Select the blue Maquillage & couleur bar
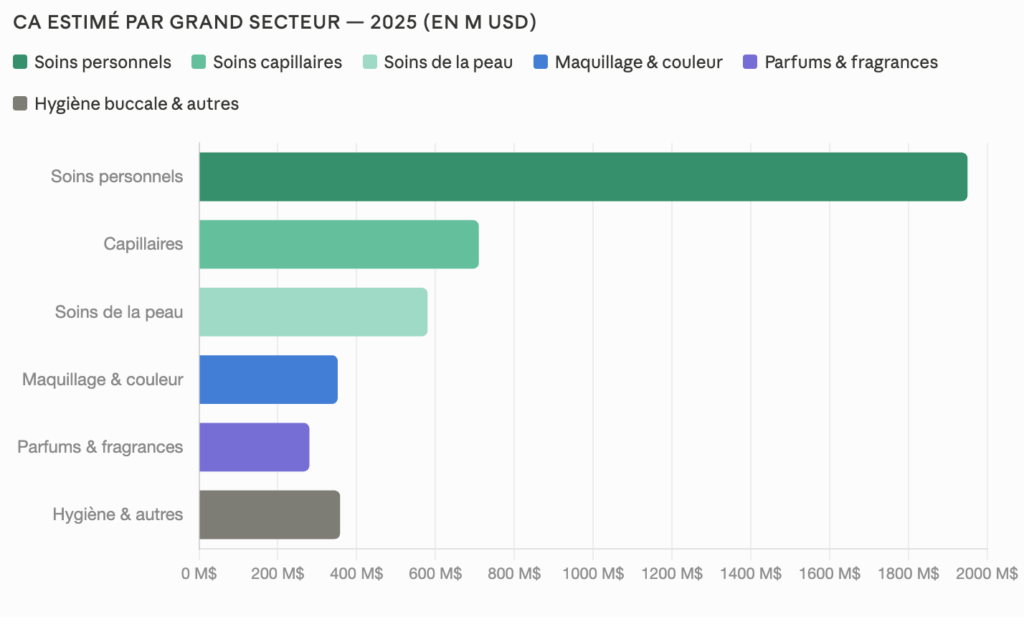1024x617 pixels. (x=268, y=379)
